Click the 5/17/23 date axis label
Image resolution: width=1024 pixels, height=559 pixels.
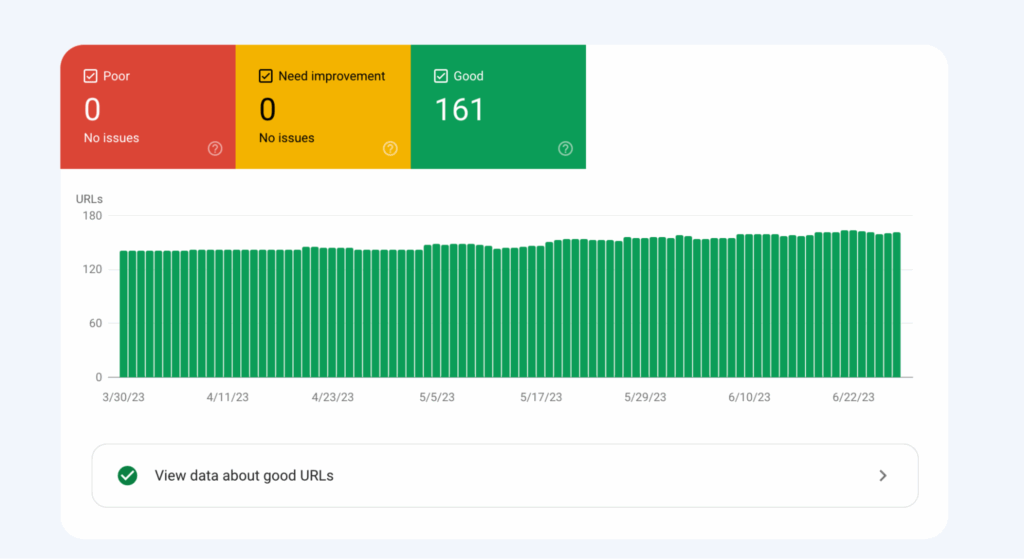[x=541, y=397]
